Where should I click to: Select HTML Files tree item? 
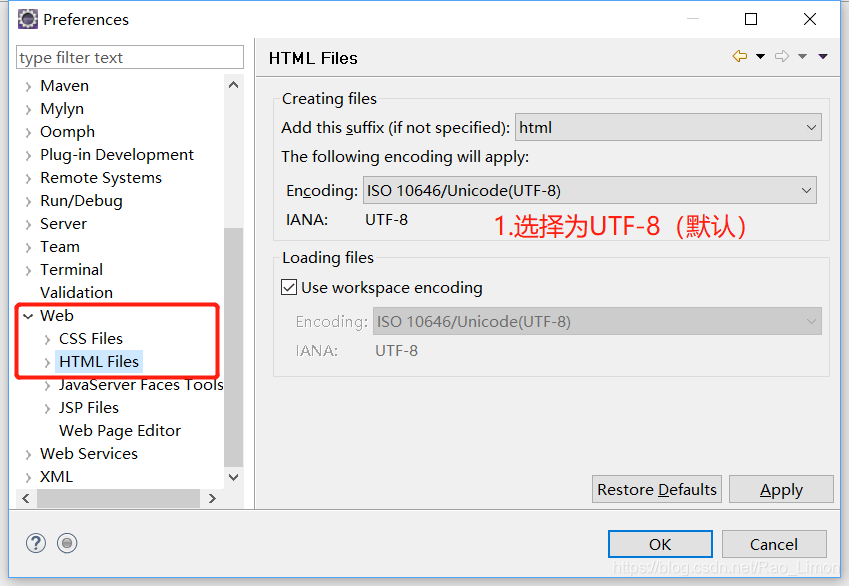pyautogui.click(x=99, y=361)
